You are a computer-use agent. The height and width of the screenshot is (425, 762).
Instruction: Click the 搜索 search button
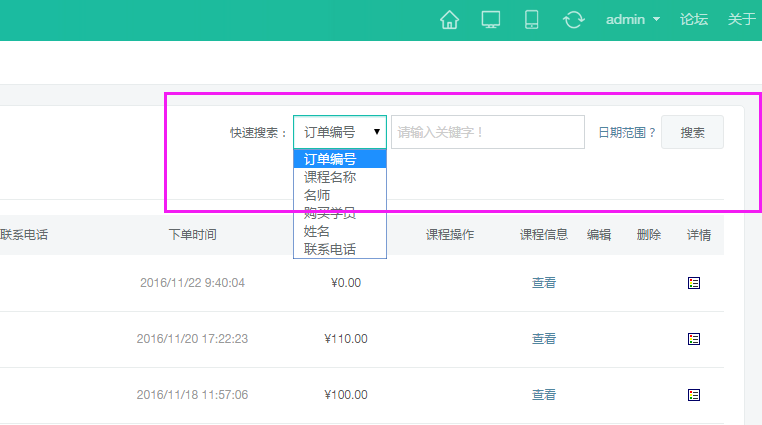tap(692, 132)
